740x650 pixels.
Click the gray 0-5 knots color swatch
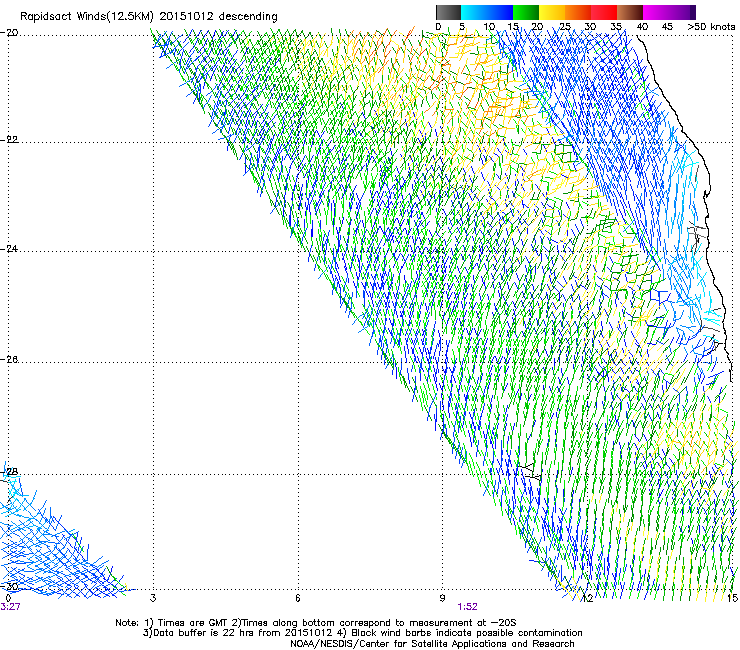(448, 12)
